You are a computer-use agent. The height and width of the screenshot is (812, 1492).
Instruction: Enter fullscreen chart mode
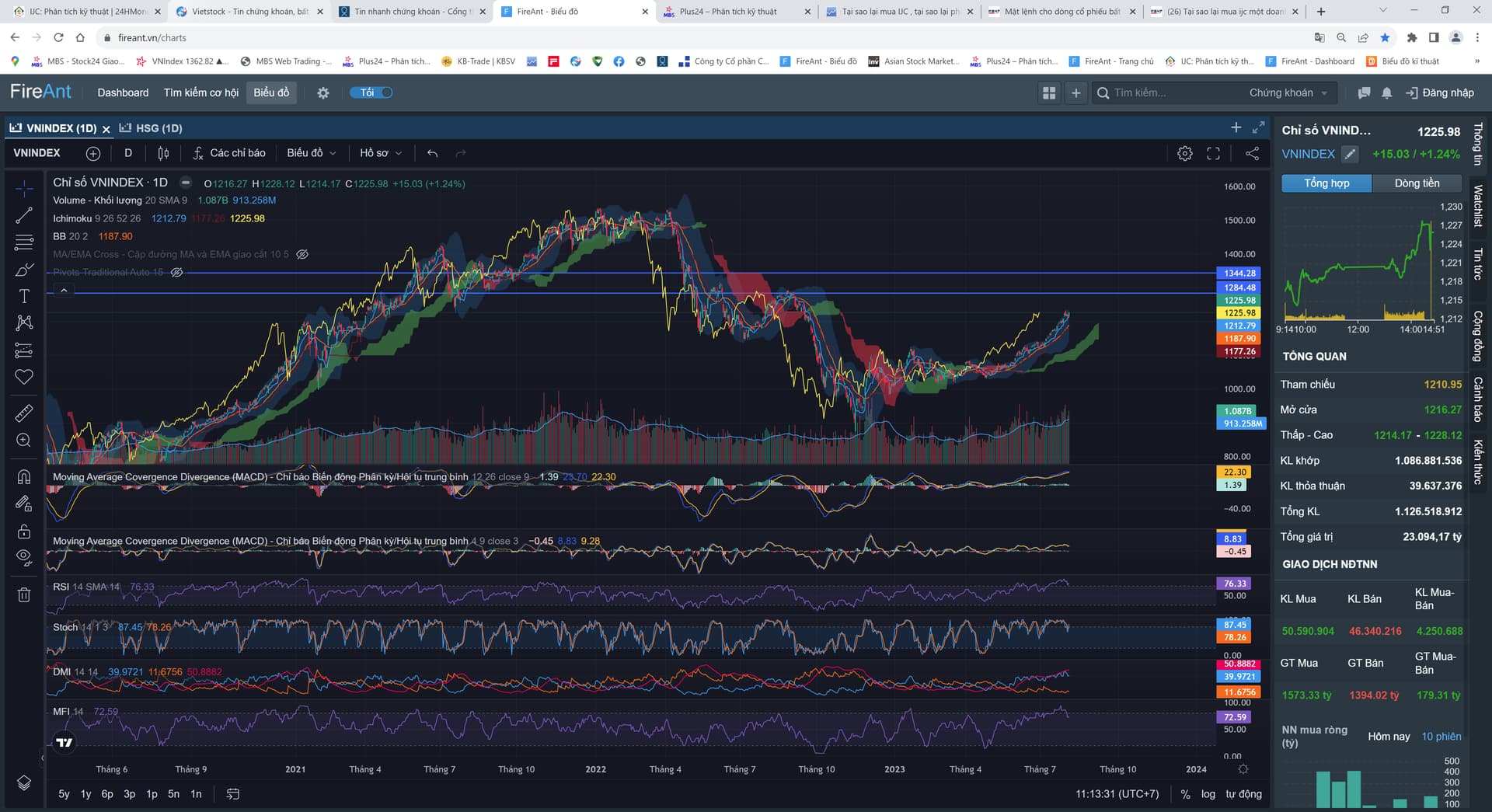pyautogui.click(x=1213, y=153)
